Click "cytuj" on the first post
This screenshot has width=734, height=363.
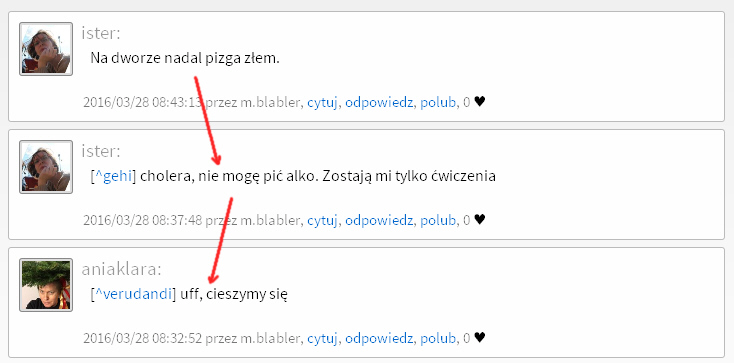click(x=322, y=103)
